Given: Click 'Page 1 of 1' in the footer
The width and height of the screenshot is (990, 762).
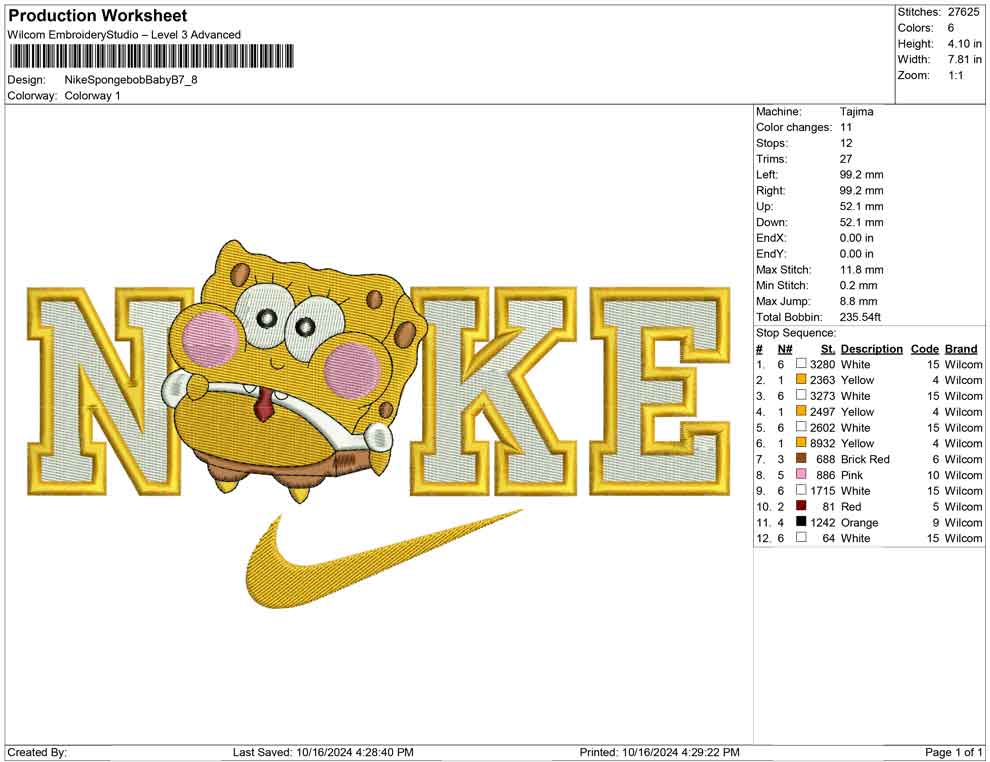Looking at the screenshot, I should point(953,752).
